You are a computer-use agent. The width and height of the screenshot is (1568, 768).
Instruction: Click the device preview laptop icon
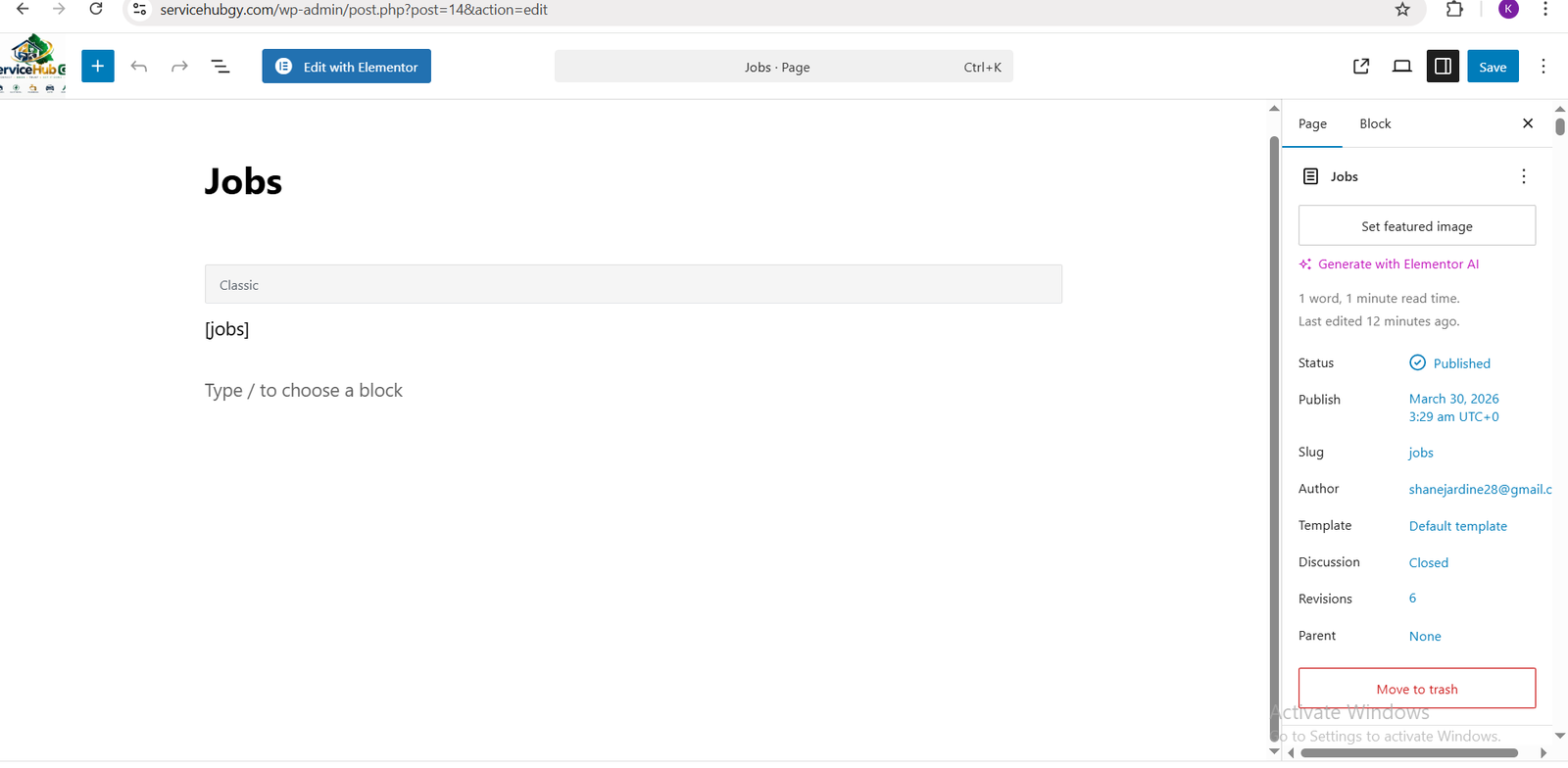tap(1402, 67)
